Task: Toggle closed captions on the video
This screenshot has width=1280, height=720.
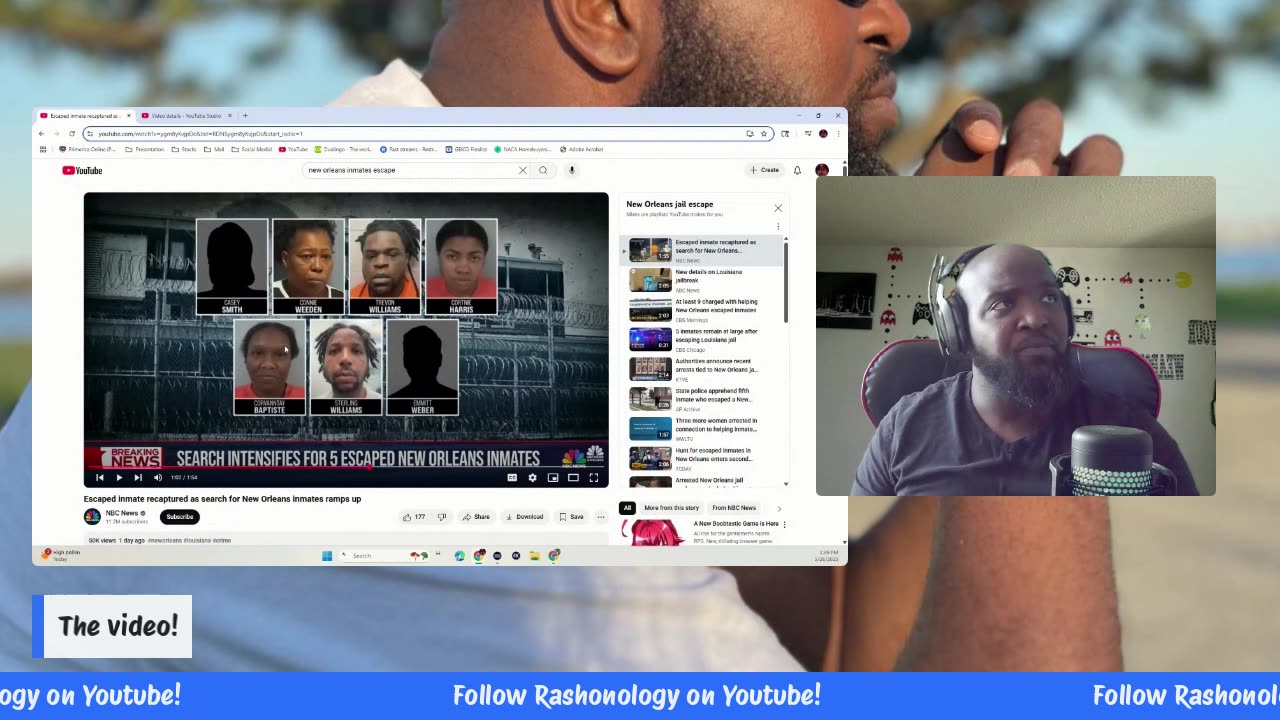Action: click(512, 478)
